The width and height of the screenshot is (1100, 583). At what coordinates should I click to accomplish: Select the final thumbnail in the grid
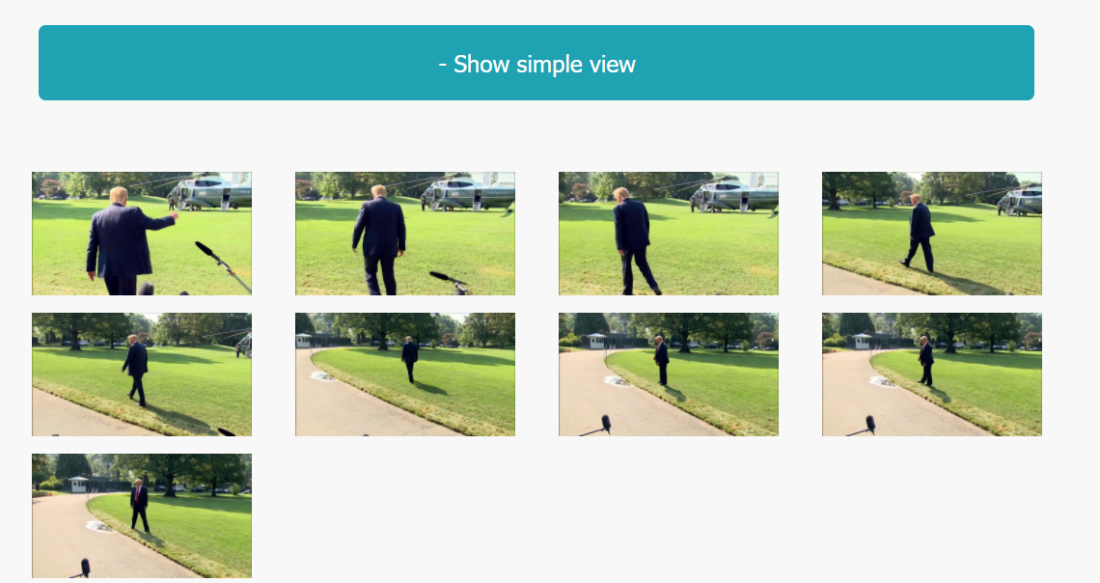[x=142, y=516]
